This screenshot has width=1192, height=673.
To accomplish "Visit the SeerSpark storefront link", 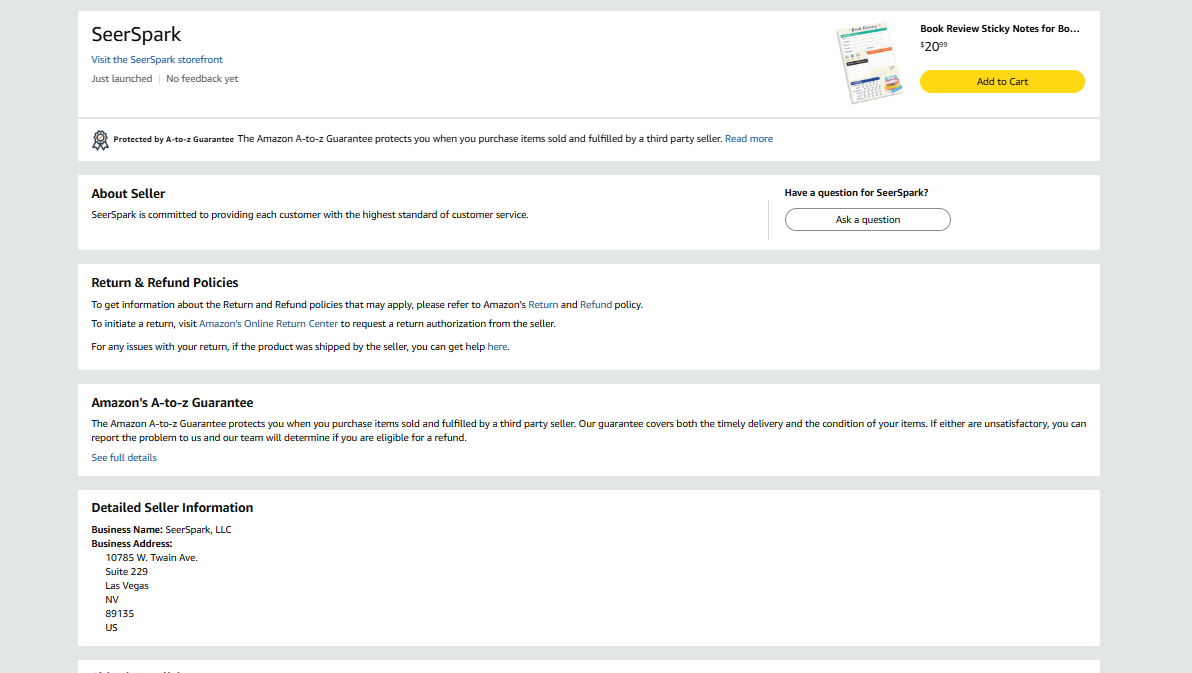I will pyautogui.click(x=157, y=60).
